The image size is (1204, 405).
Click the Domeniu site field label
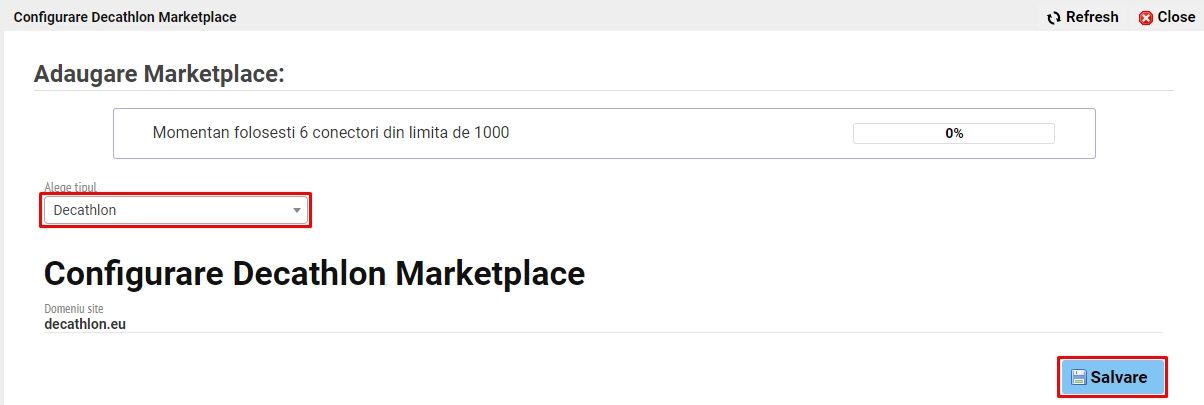point(73,309)
